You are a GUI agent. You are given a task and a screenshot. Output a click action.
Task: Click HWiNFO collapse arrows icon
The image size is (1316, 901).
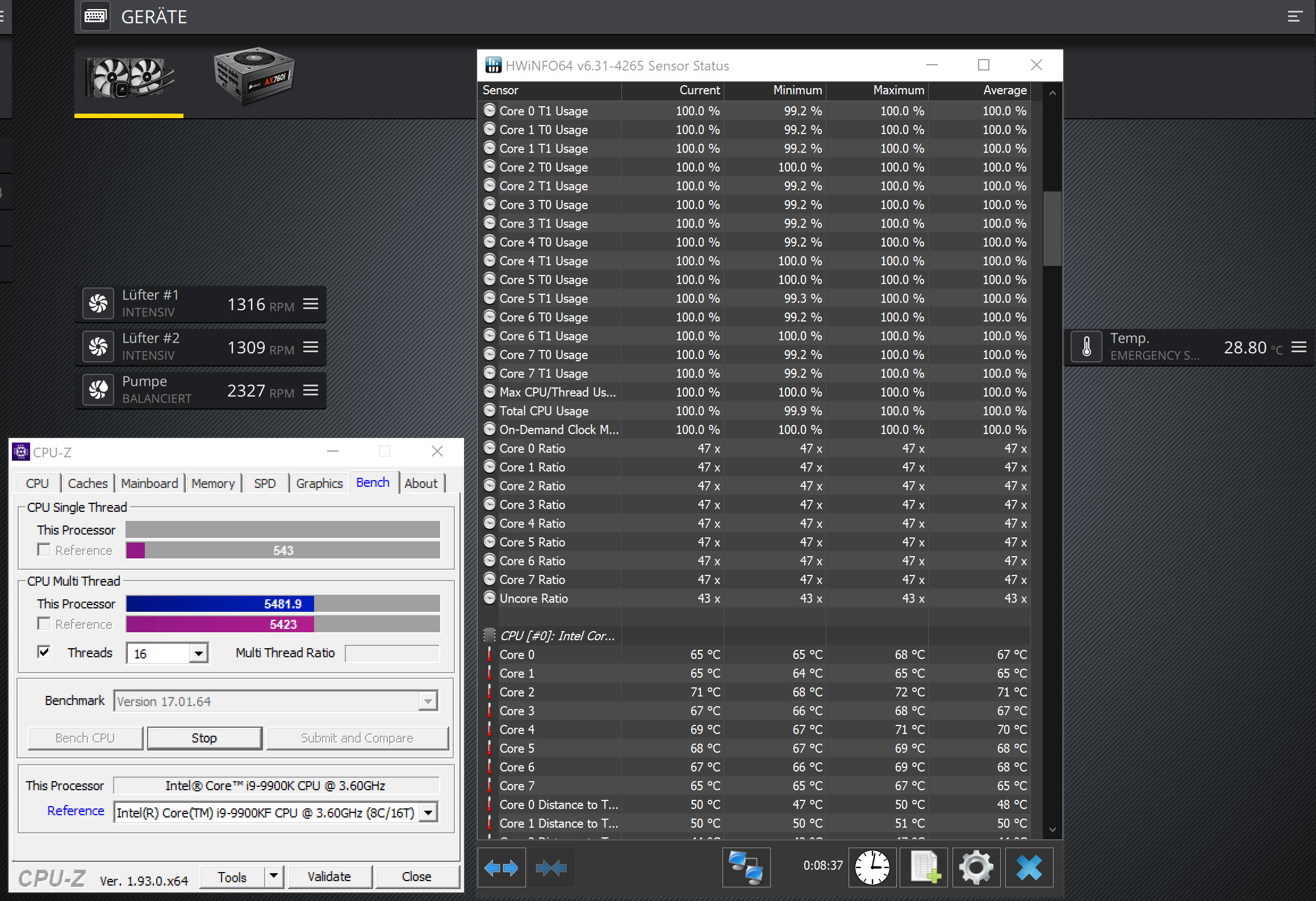tap(550, 867)
